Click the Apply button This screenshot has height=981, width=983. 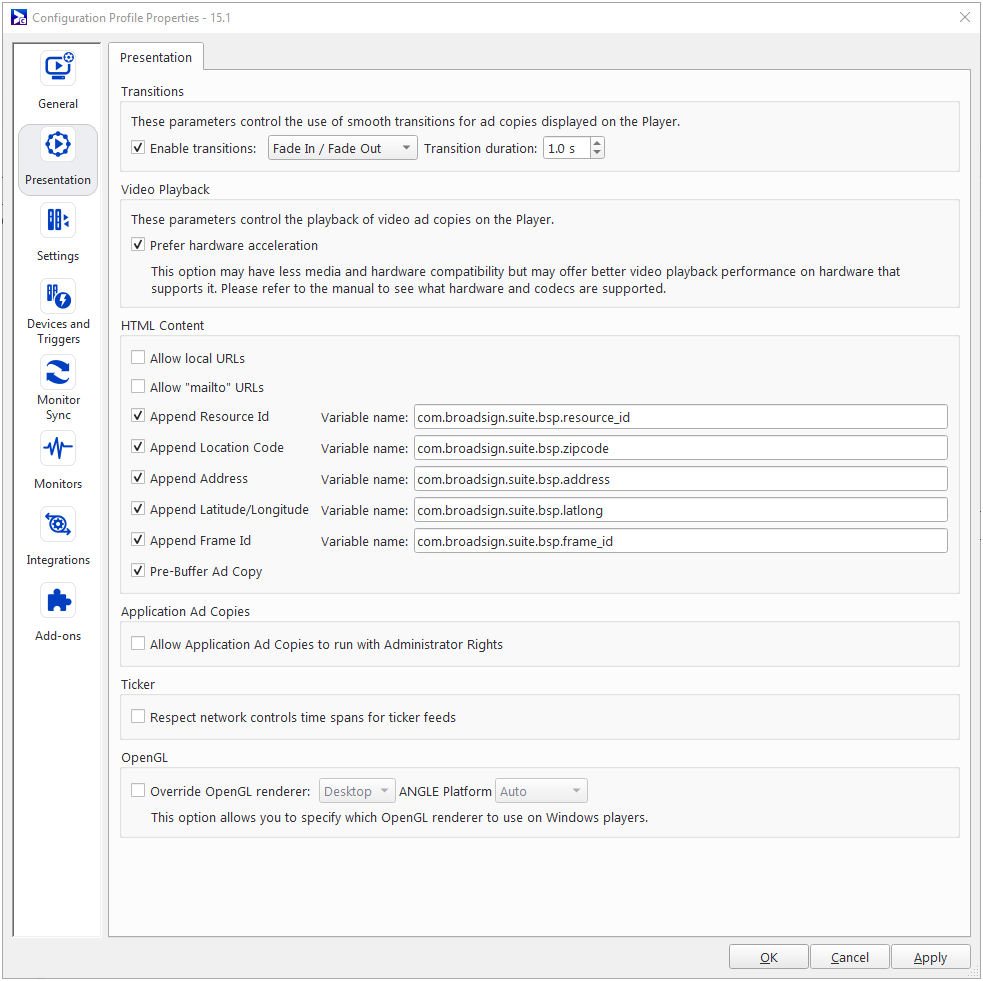[x=930, y=957]
